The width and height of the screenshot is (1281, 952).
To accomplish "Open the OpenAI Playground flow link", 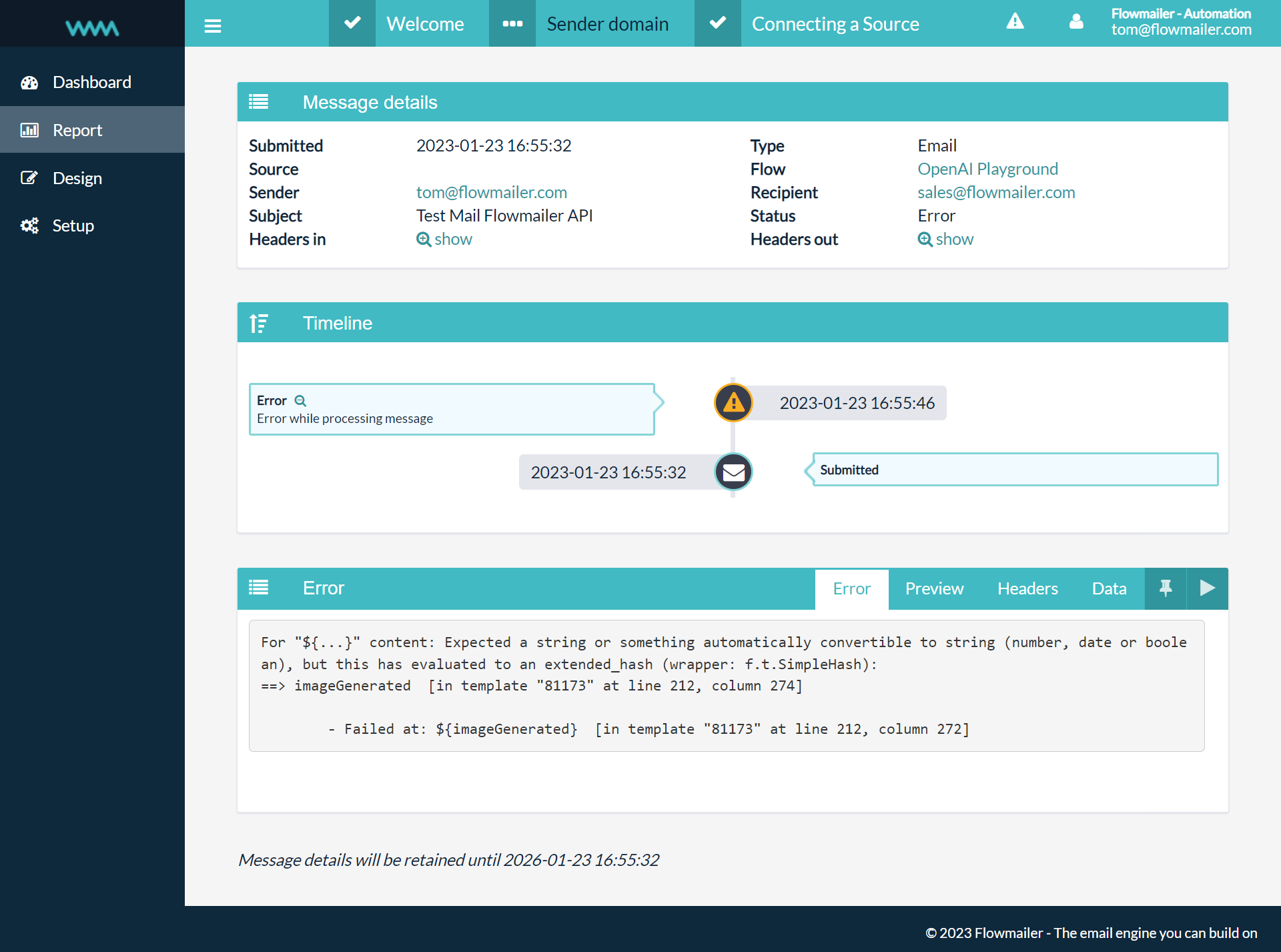I will (x=987, y=169).
